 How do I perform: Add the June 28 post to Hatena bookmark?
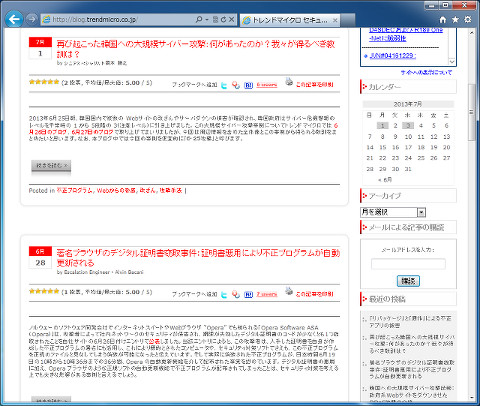coord(248,295)
